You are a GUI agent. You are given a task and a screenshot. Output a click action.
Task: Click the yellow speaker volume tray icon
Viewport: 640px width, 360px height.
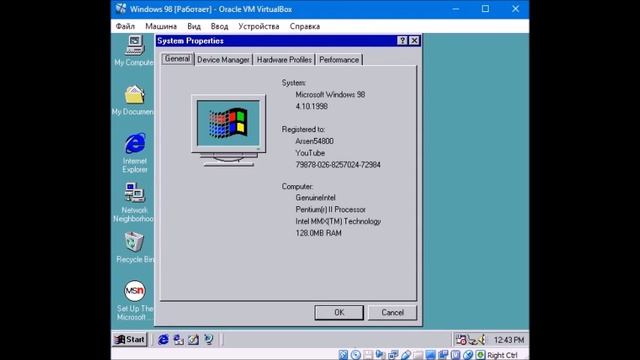point(481,340)
